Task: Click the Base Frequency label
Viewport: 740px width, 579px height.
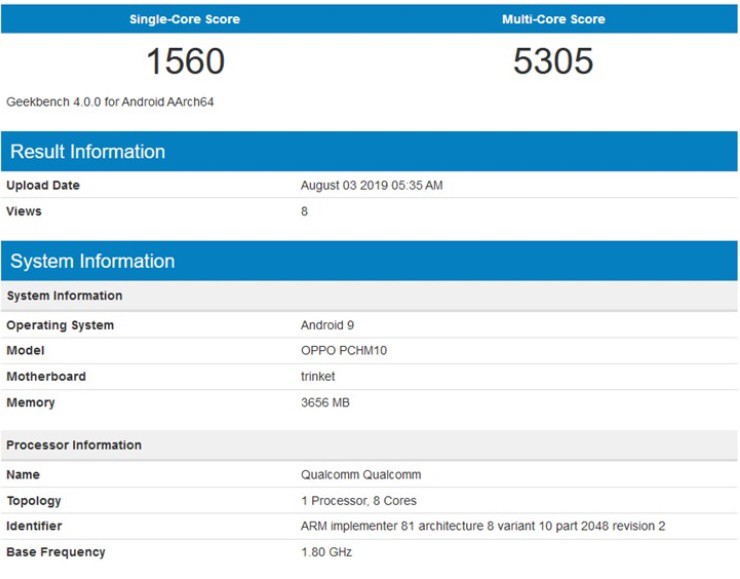Action: [56, 552]
